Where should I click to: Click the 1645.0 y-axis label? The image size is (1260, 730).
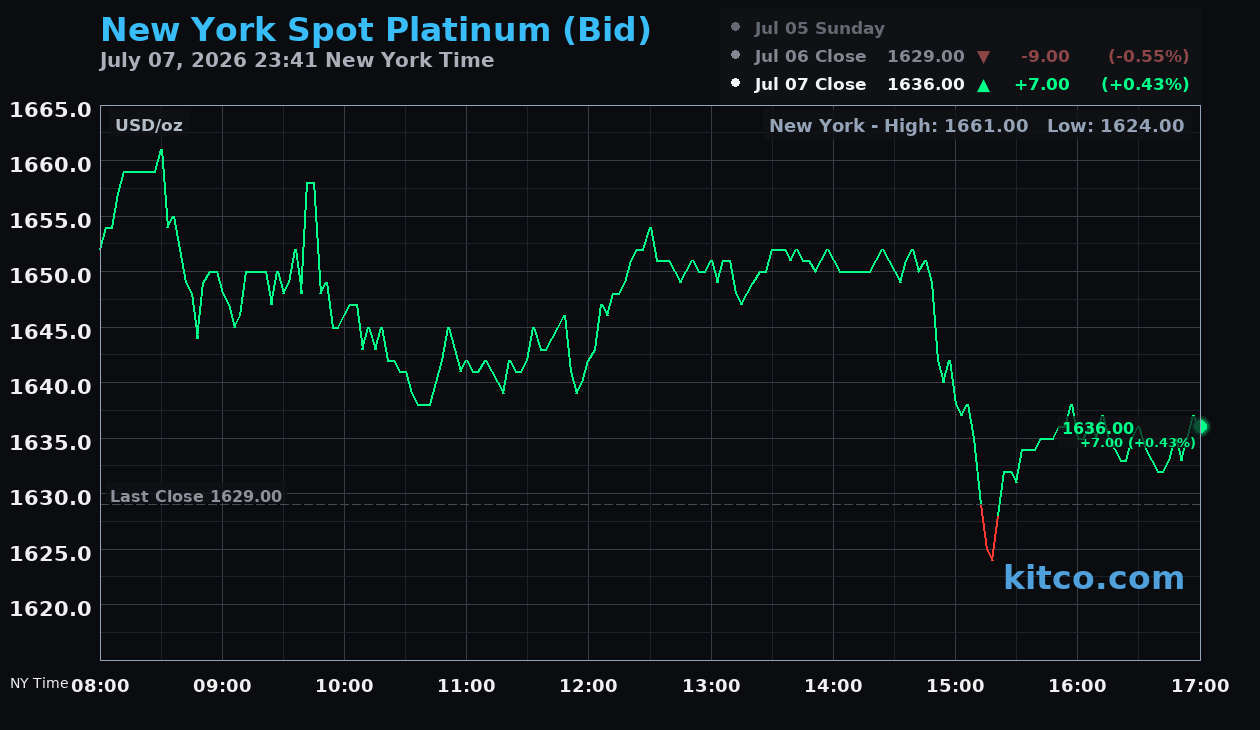[x=51, y=331]
